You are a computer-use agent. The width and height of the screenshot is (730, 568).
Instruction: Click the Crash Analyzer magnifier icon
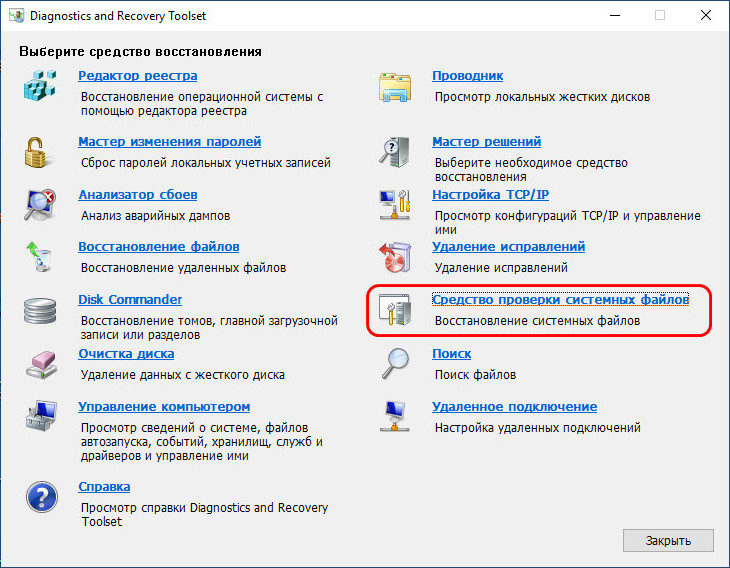40,204
